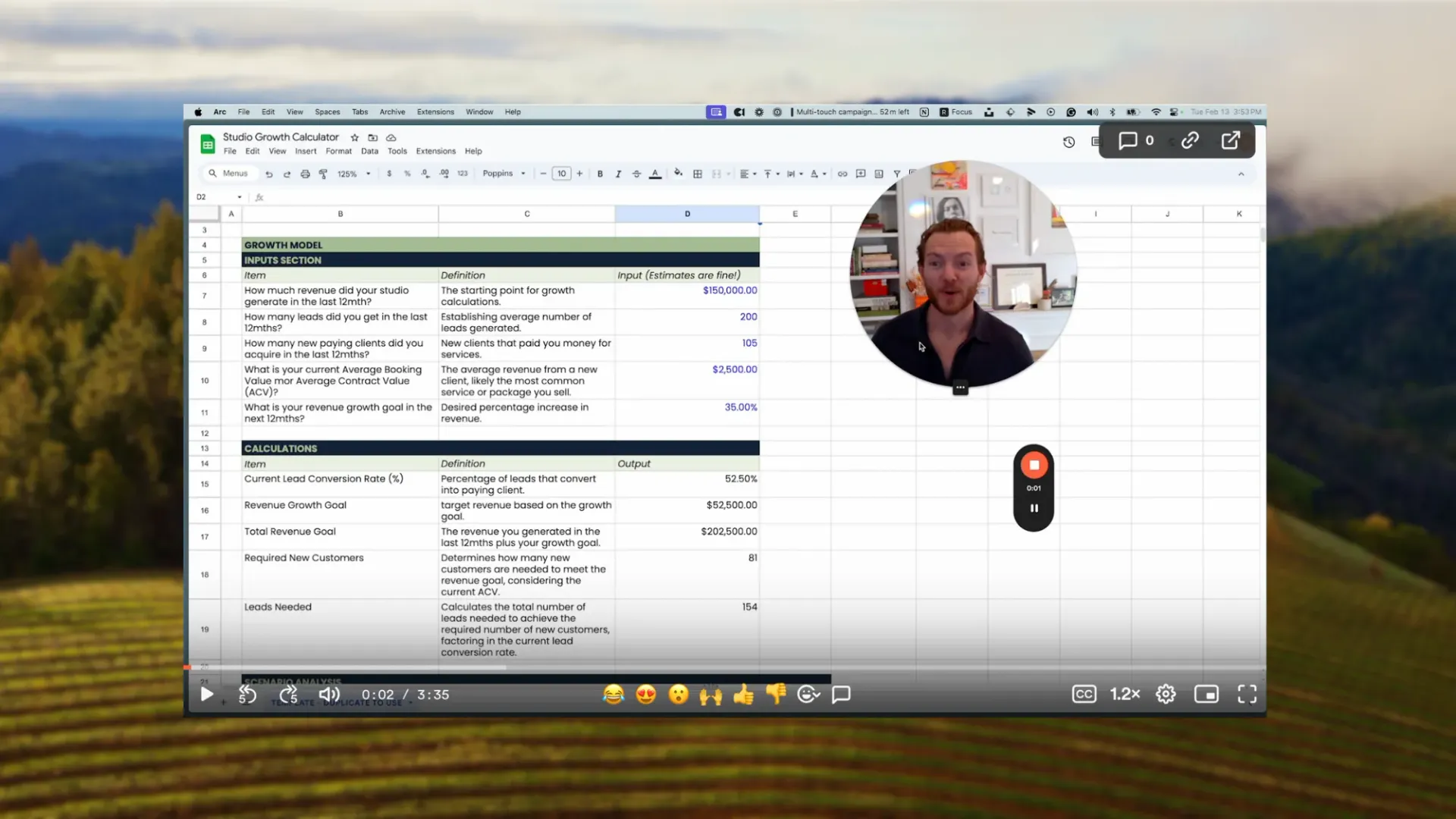
Task: Open the more emoji reactions picker
Action: coord(808,694)
